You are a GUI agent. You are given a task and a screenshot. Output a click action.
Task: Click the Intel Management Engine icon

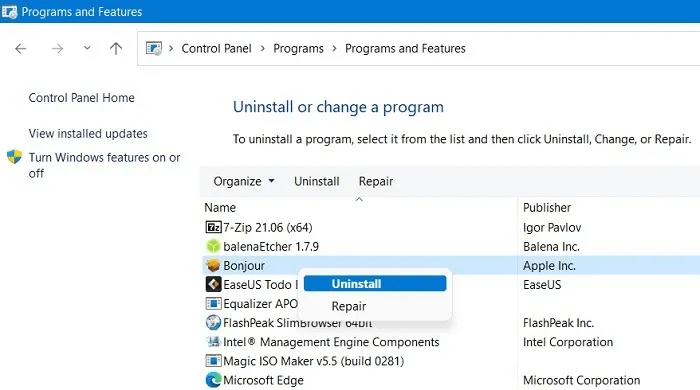click(x=213, y=342)
